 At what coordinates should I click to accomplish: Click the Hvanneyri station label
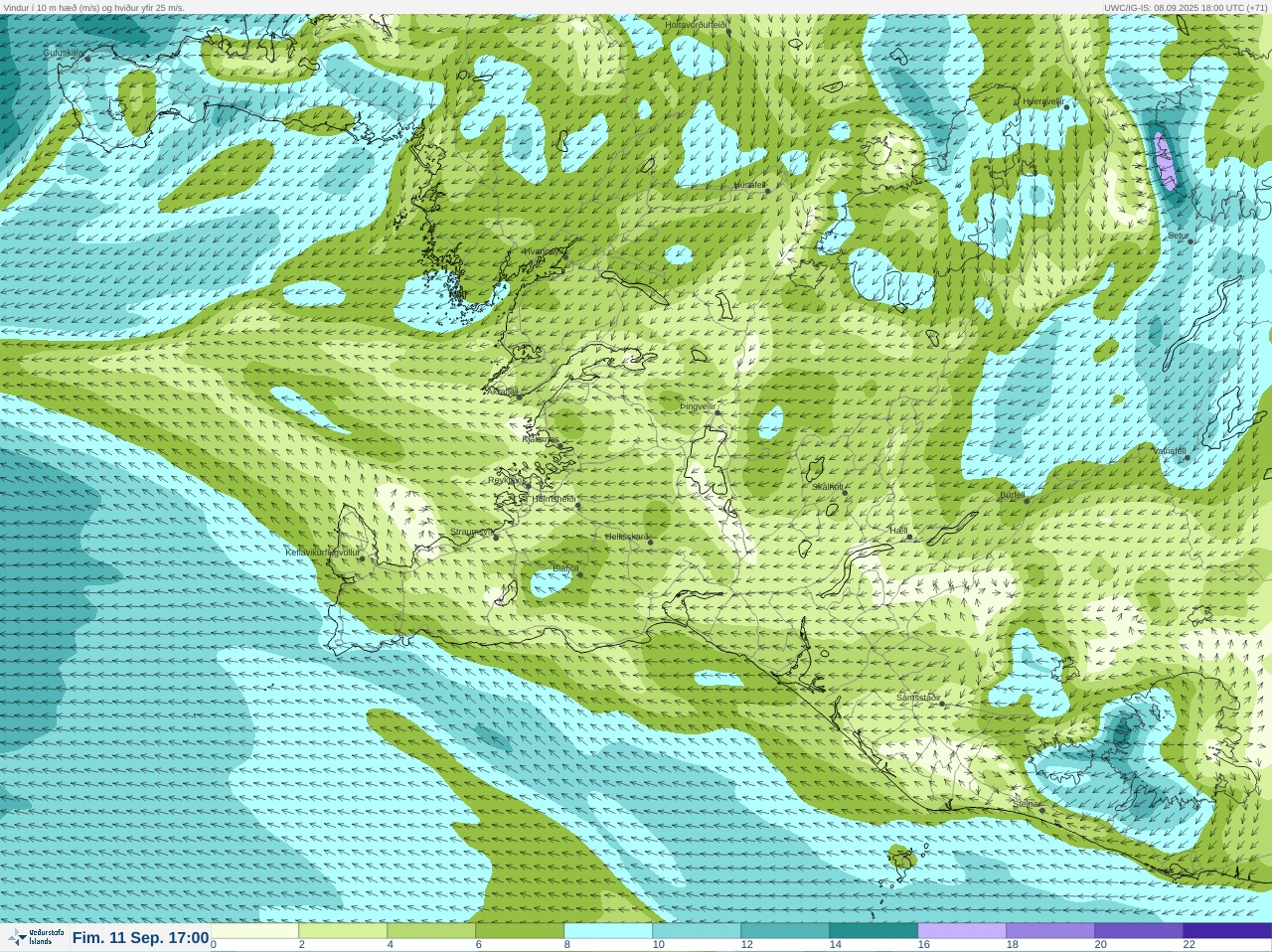pyautogui.click(x=543, y=251)
